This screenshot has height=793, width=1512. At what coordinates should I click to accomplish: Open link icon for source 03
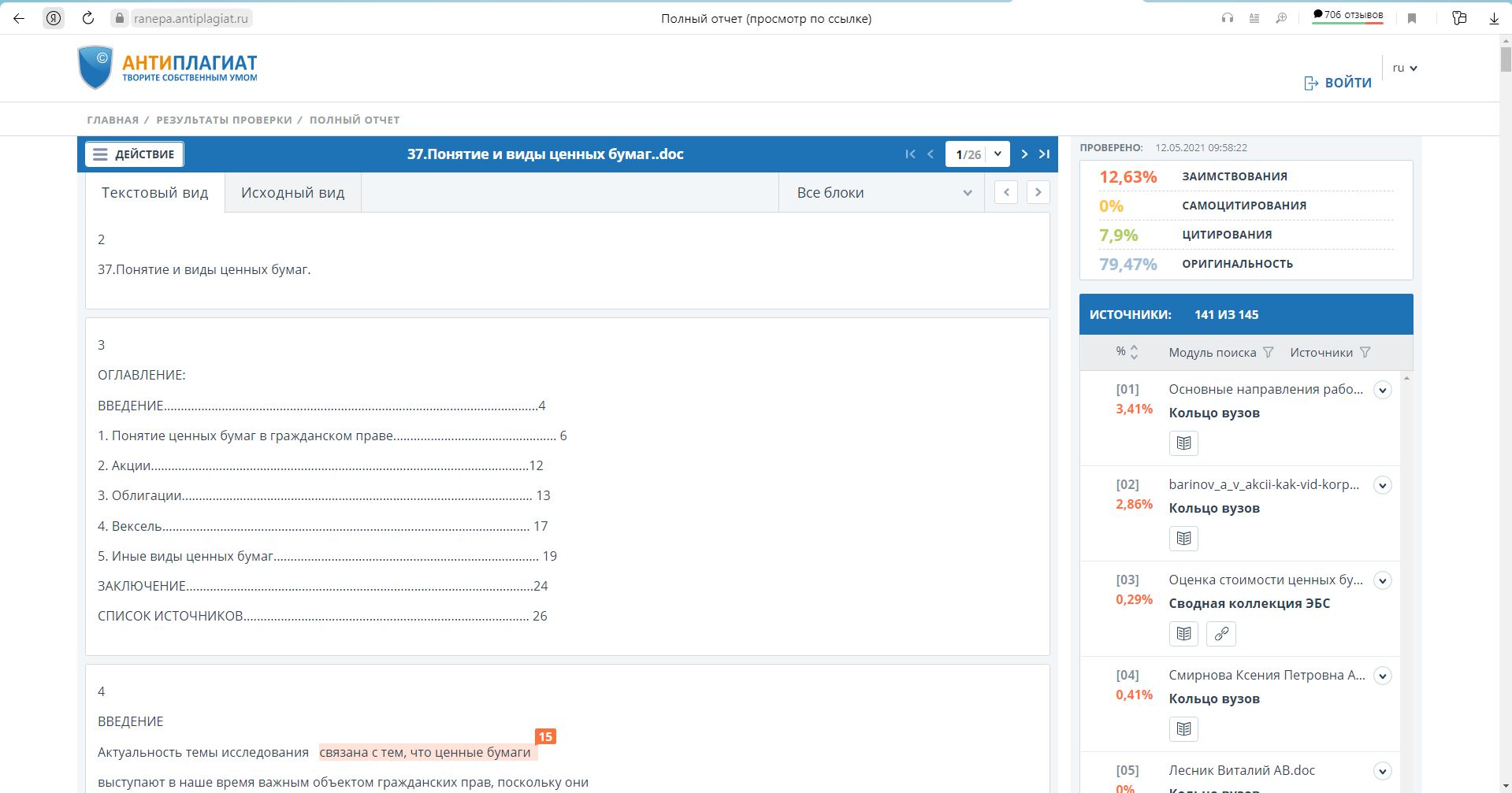1221,634
